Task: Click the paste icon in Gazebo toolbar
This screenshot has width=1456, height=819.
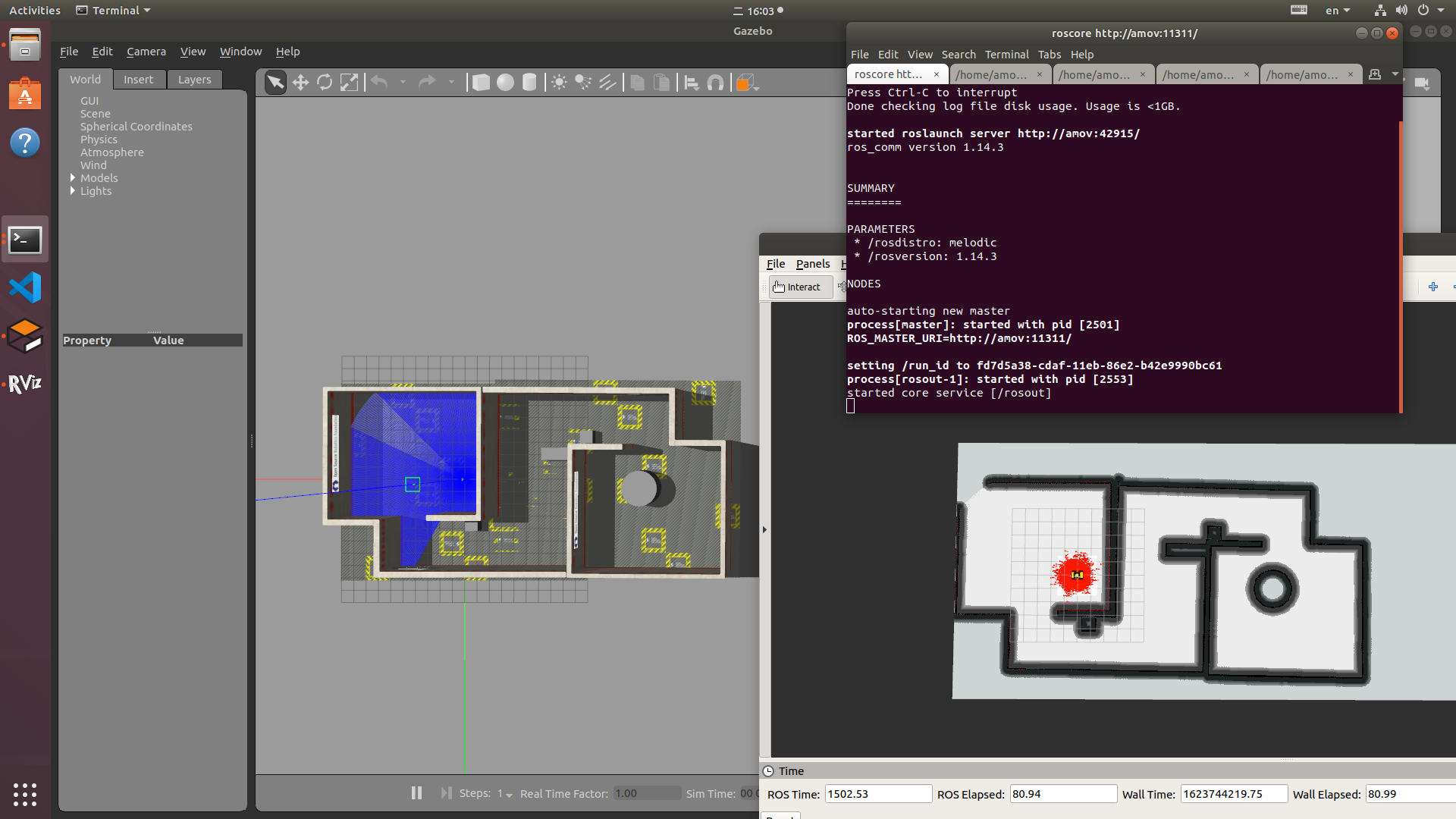Action: pos(662,83)
